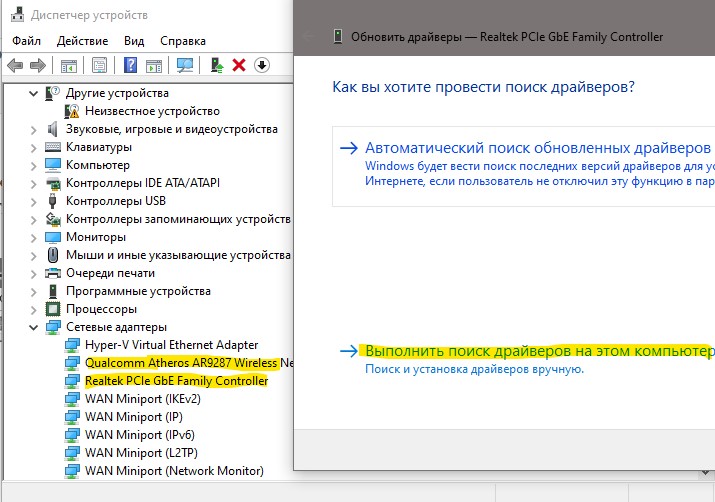Click the sound devices speaker icon
Screen dimensions: 715x502
[53, 129]
